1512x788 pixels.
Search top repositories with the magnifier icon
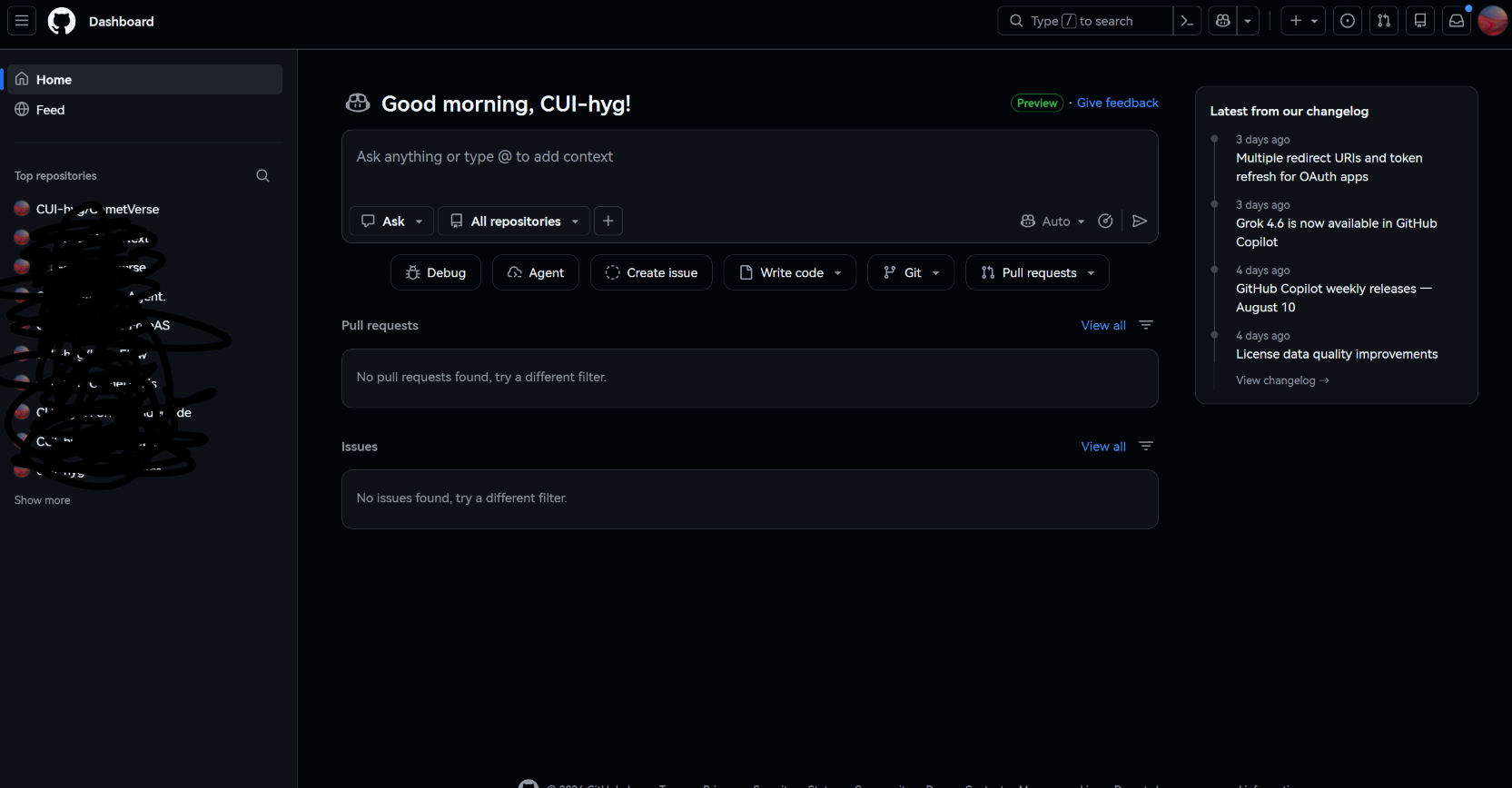pos(262,176)
